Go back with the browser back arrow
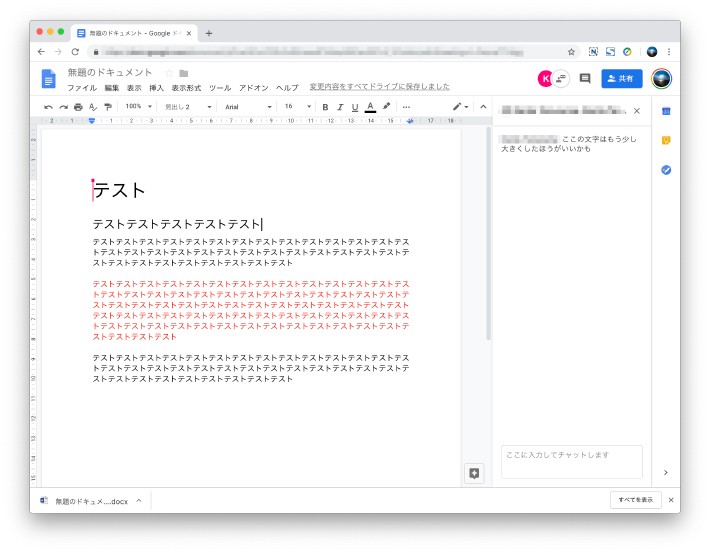Viewport: 710px width, 552px height. tap(41, 52)
